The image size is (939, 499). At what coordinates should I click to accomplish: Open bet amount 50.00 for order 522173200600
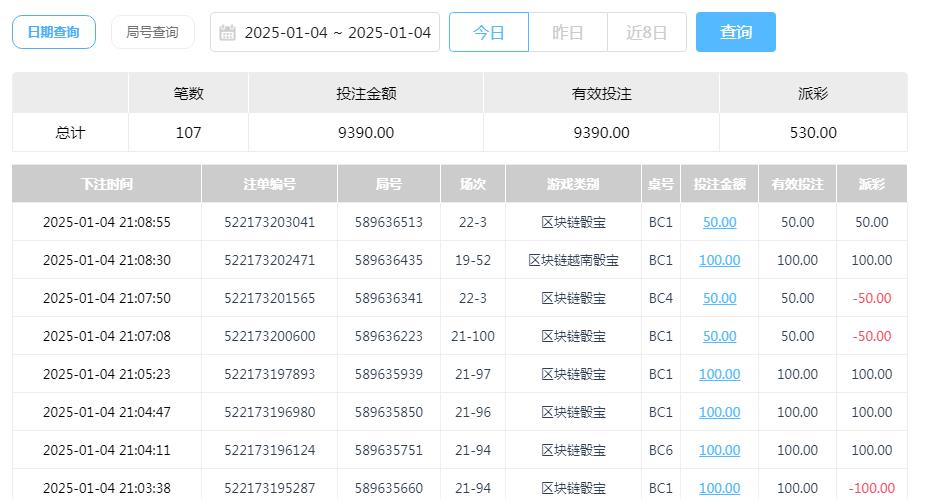[x=719, y=336]
